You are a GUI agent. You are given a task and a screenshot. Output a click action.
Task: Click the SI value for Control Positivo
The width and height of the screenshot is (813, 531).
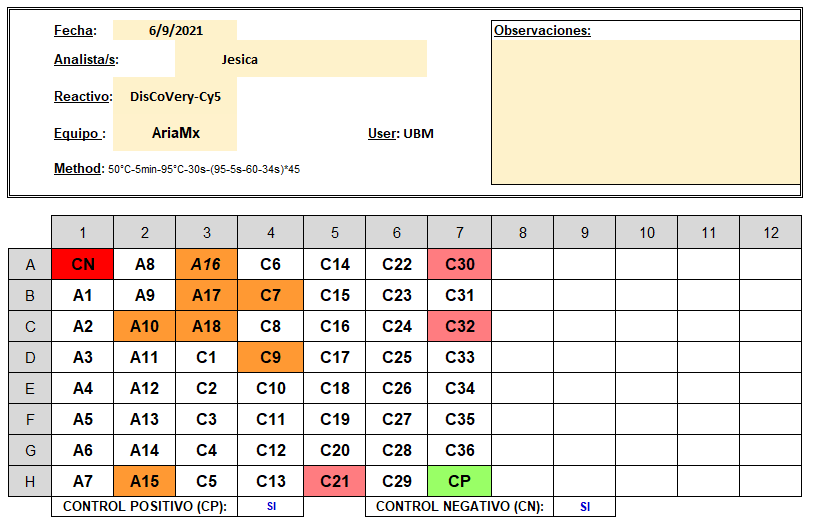click(x=271, y=507)
